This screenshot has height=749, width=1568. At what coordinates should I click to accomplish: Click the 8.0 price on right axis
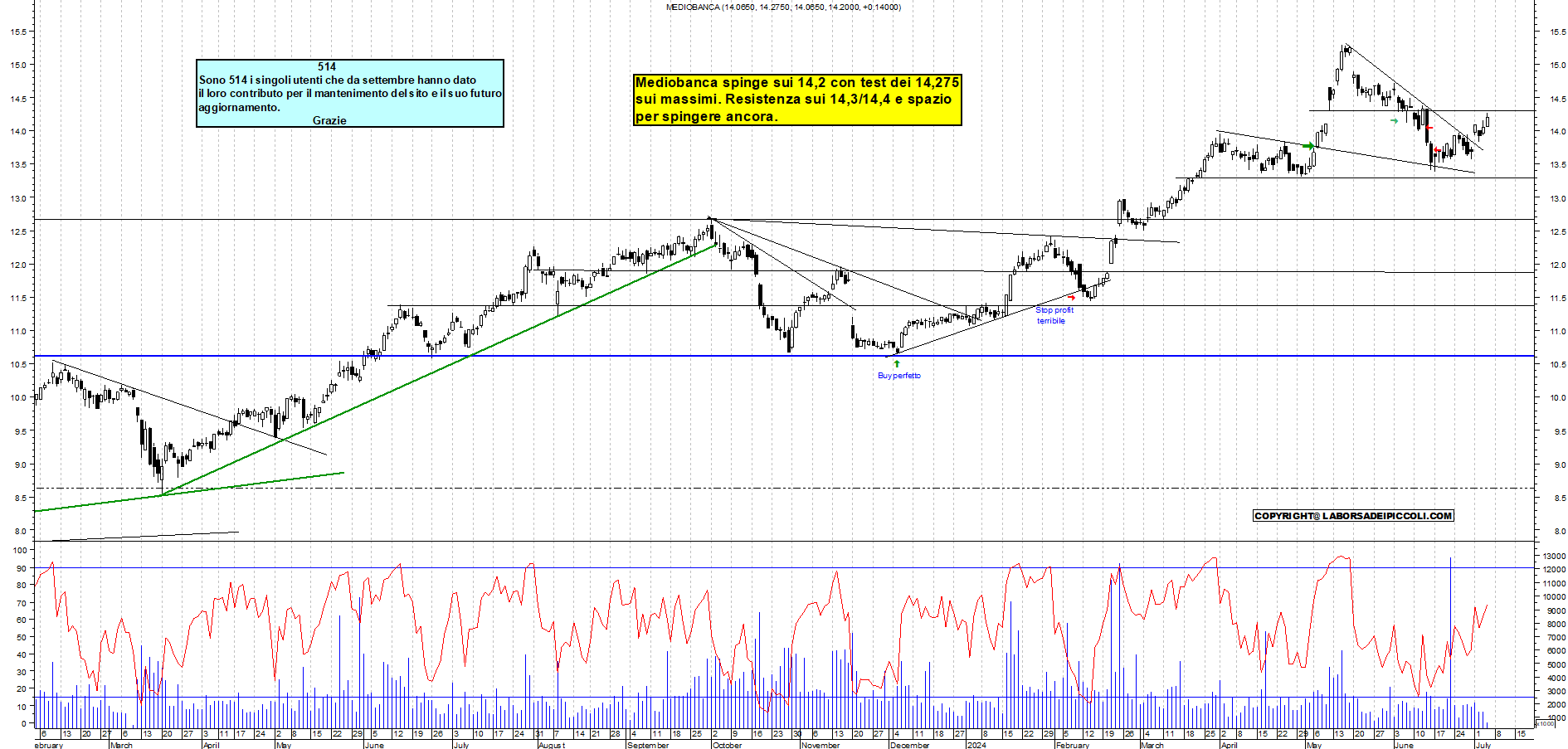(x=1560, y=531)
